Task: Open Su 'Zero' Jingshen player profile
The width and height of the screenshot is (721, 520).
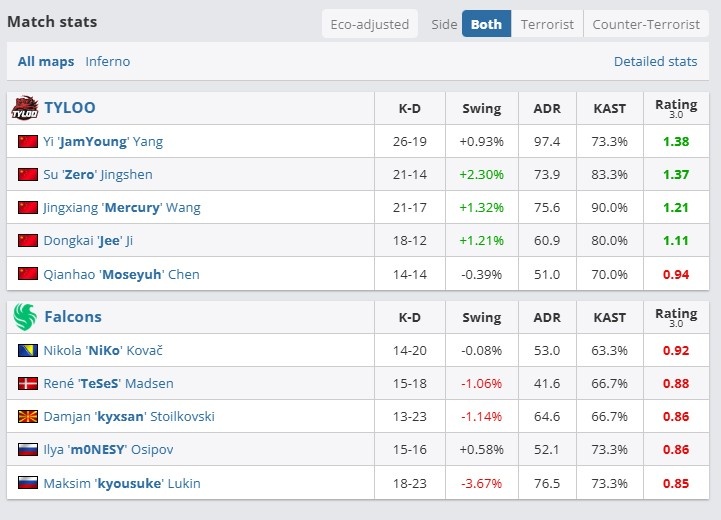Action: [98, 175]
